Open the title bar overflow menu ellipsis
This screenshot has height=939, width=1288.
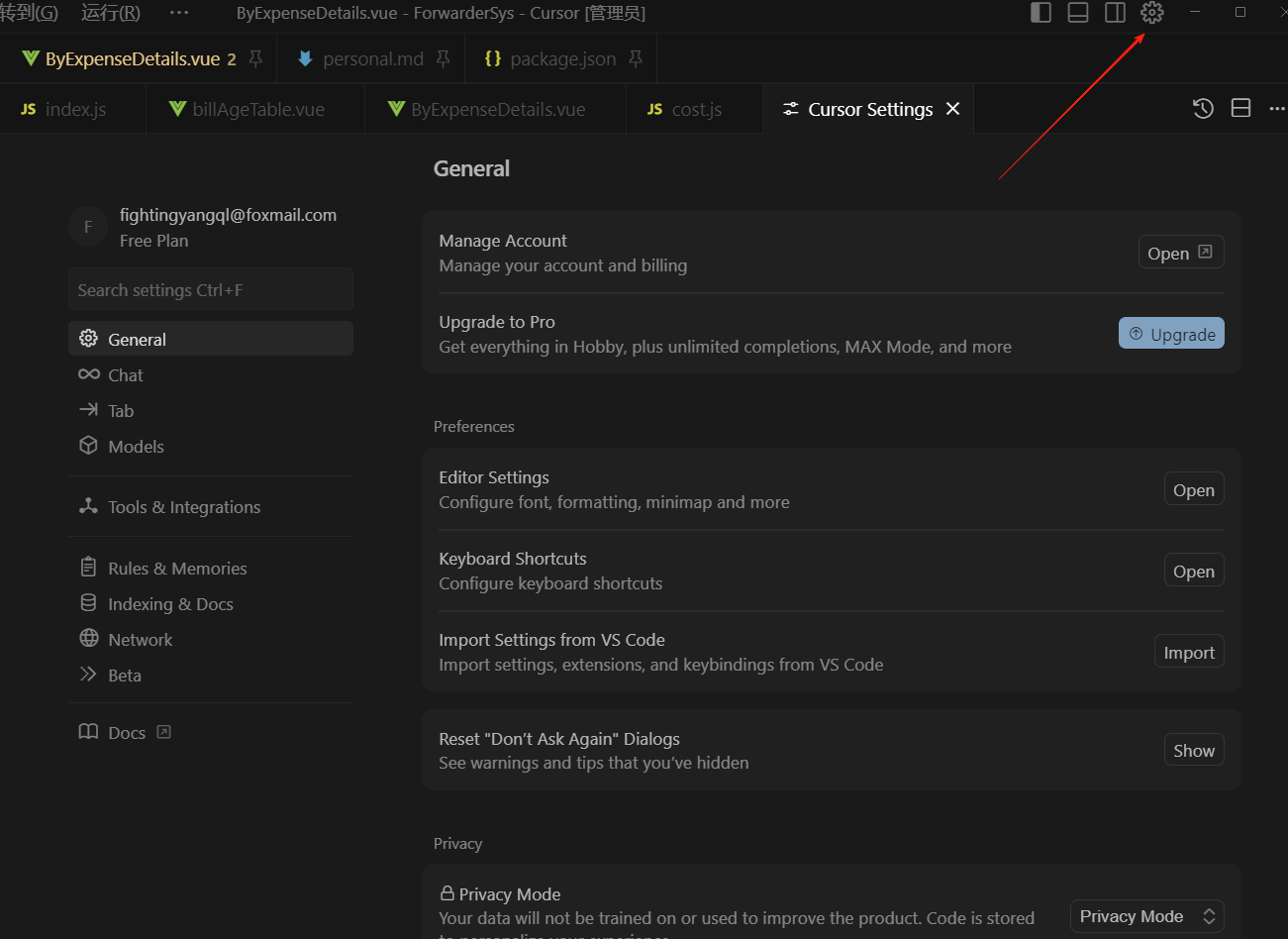(179, 13)
